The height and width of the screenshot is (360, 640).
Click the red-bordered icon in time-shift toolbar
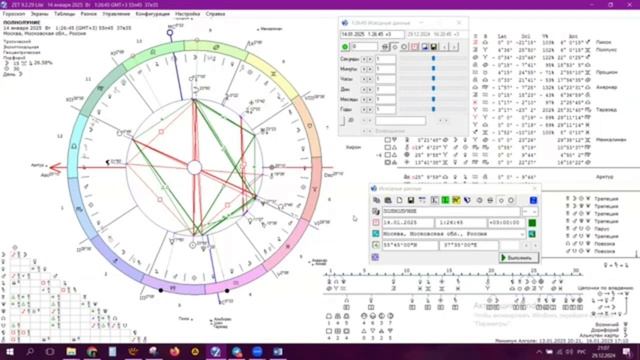click(x=415, y=47)
